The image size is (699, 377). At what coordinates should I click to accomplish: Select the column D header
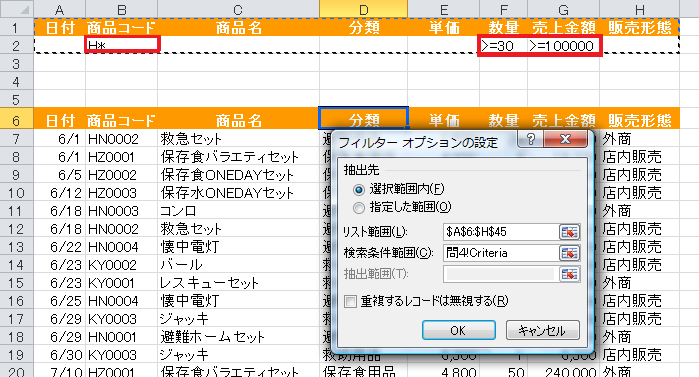[x=363, y=9]
